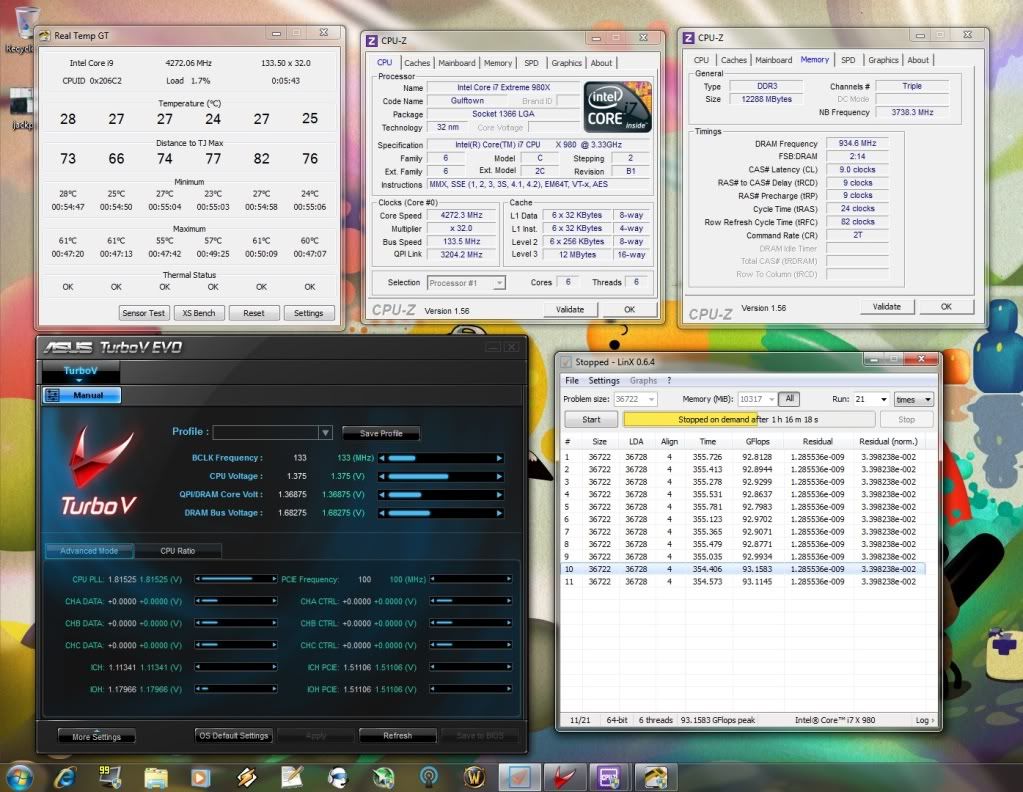Launch Winamp lightning bolt taskbar icon
Image resolution: width=1023 pixels, height=792 pixels.
click(x=247, y=777)
